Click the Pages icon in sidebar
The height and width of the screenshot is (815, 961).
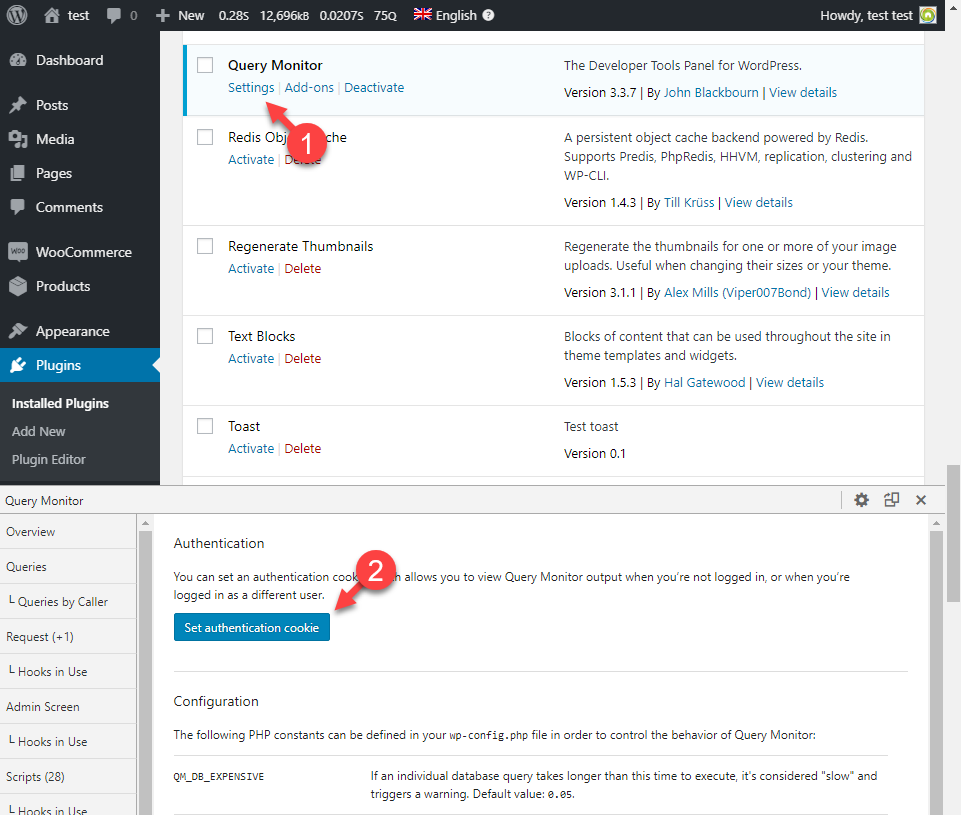pos(18,173)
